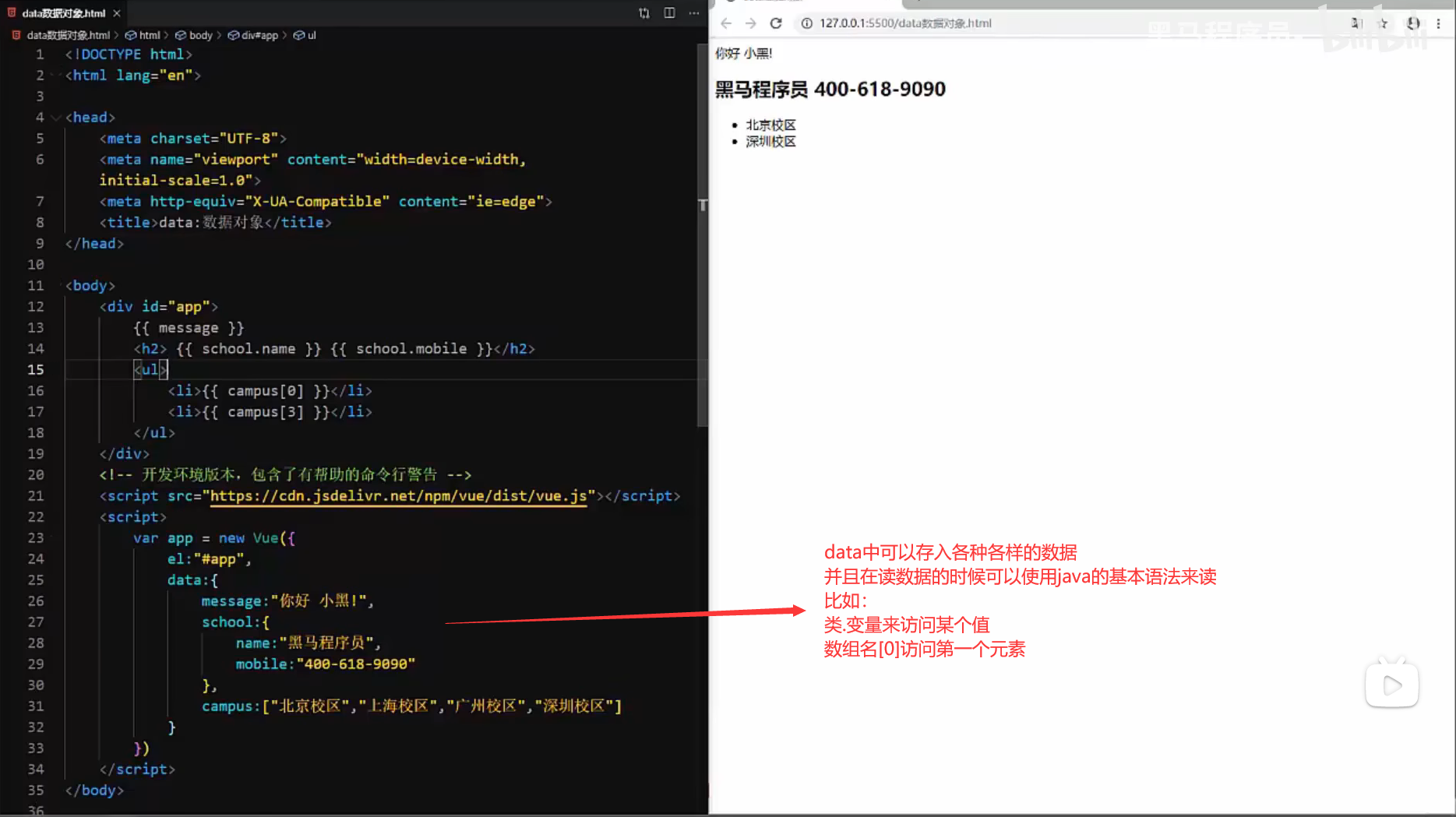
Task: Click the translate page icon
Action: pos(1356,23)
